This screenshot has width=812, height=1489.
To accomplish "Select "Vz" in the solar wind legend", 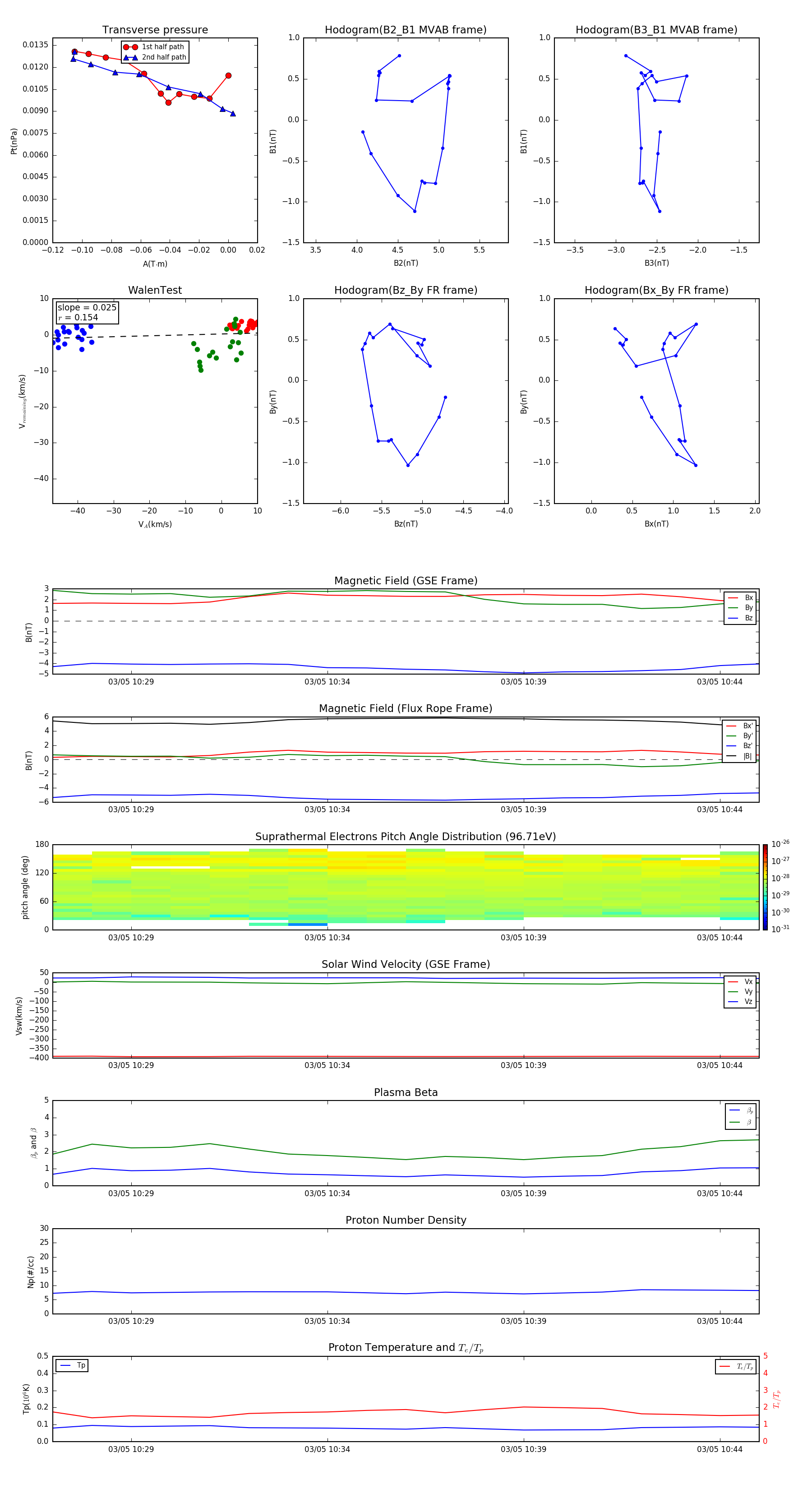I will click(741, 1002).
